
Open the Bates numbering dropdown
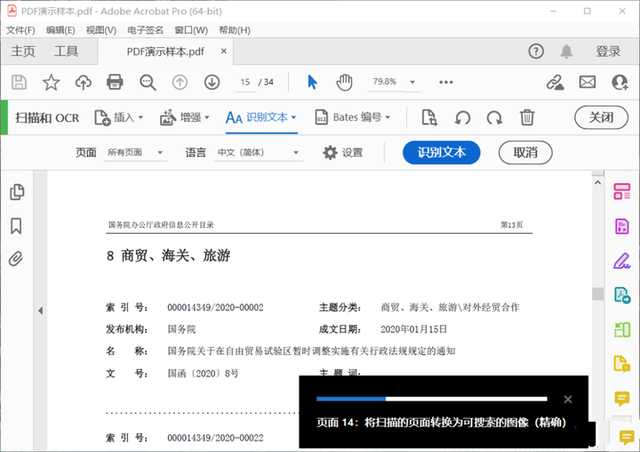pos(353,118)
